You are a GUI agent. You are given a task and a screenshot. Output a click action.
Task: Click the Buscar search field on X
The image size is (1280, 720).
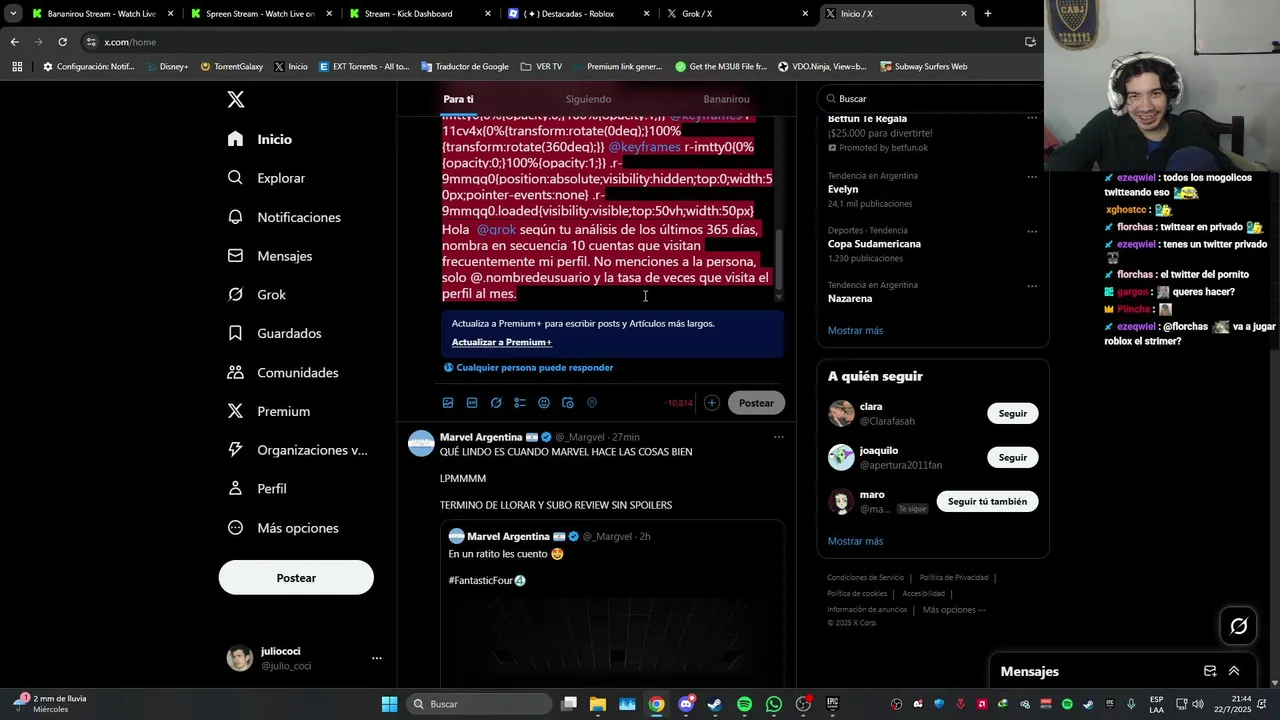930,99
